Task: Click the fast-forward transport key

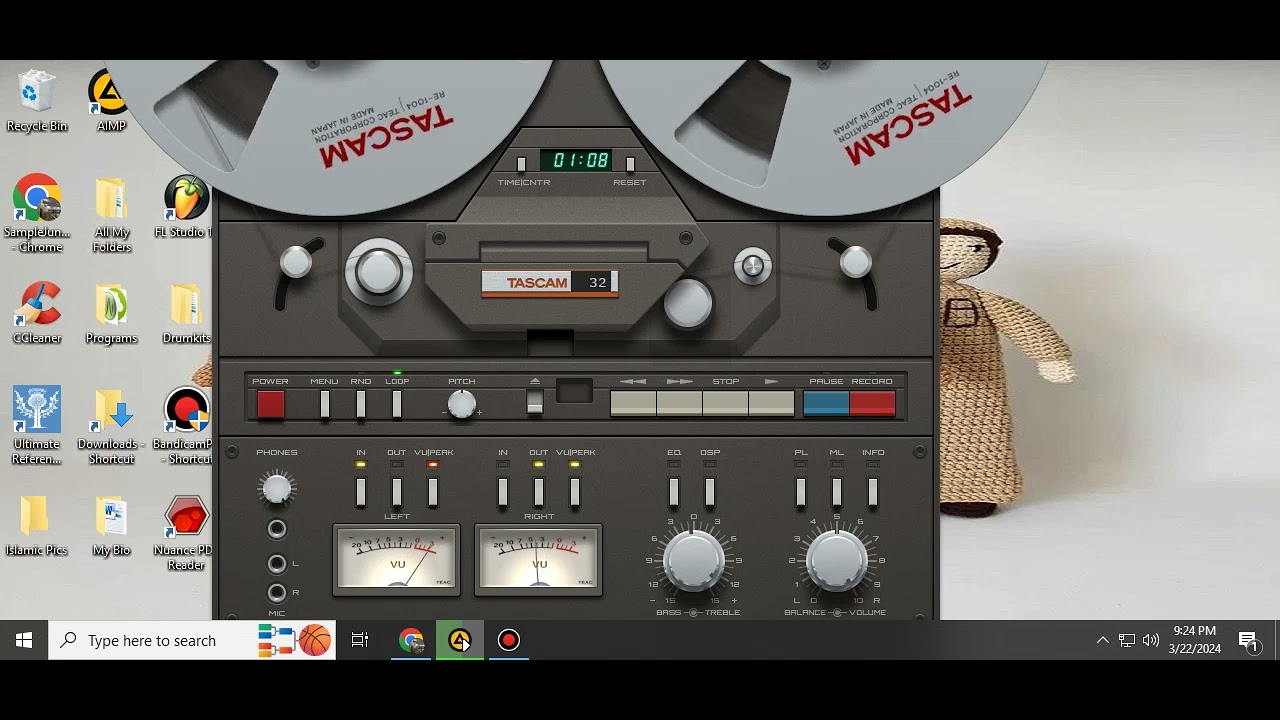Action: 679,404
